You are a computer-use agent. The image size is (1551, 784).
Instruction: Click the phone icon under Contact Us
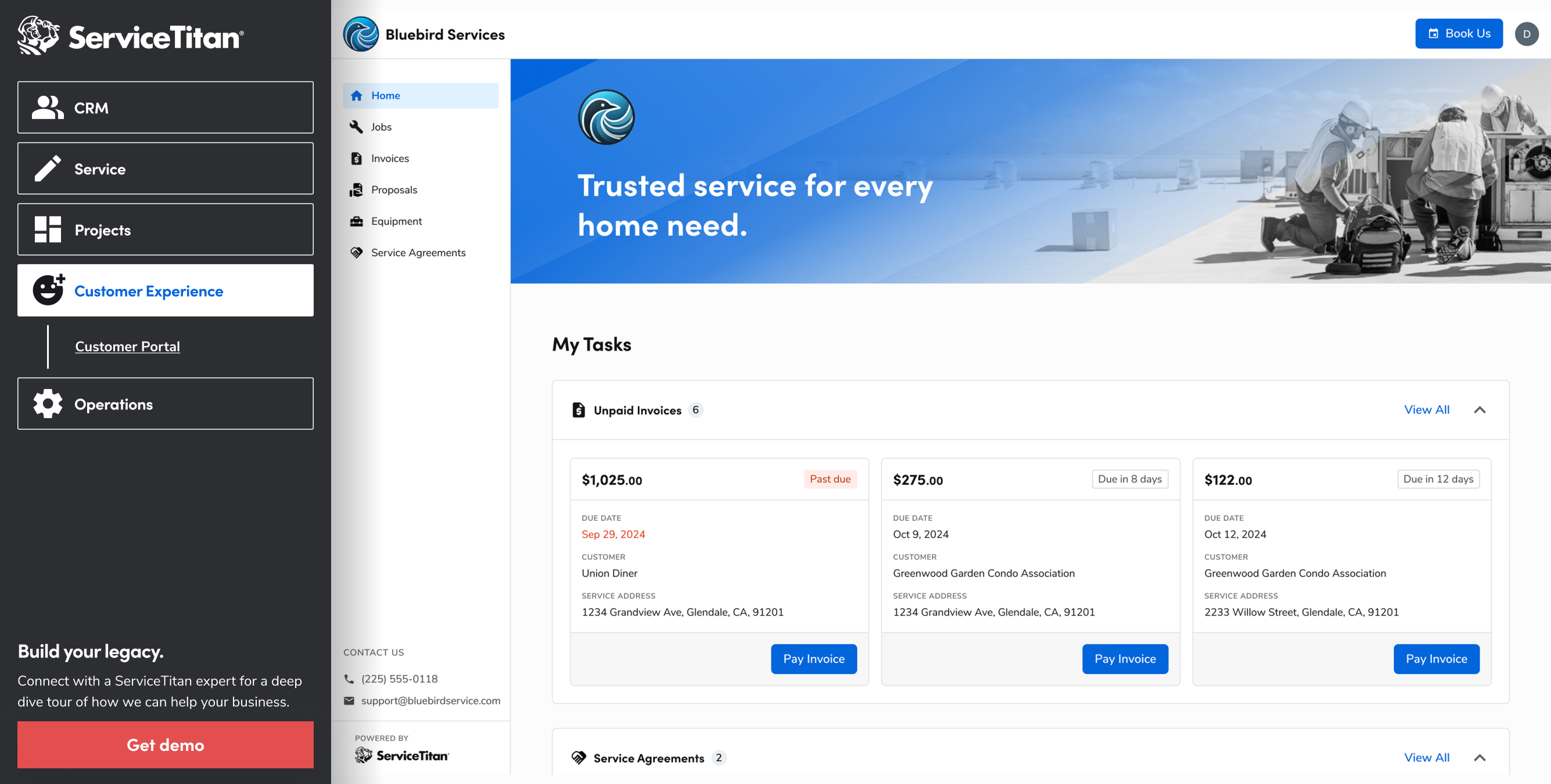[349, 679]
